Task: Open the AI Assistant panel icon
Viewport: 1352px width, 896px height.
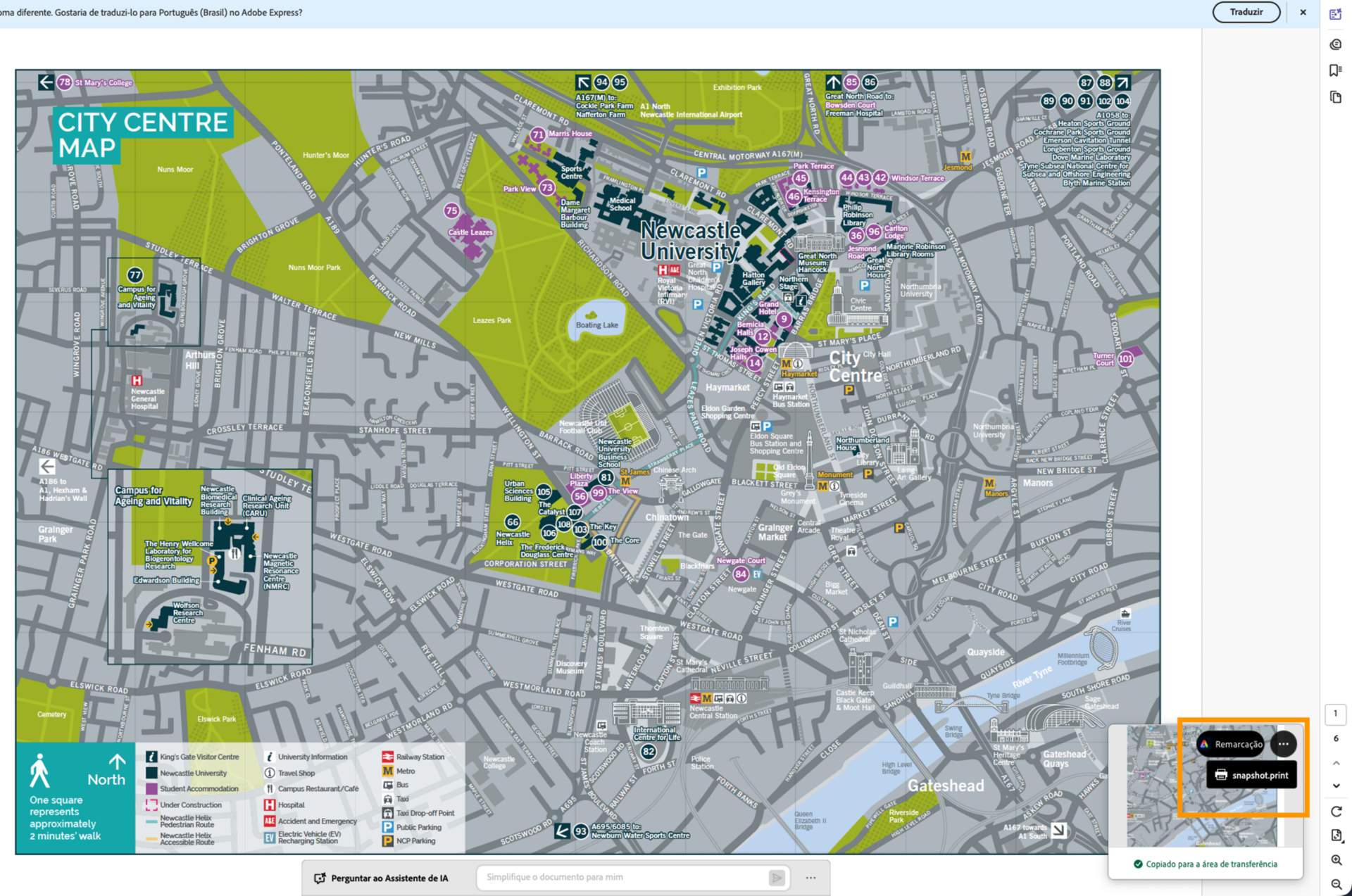Action: (1335, 15)
